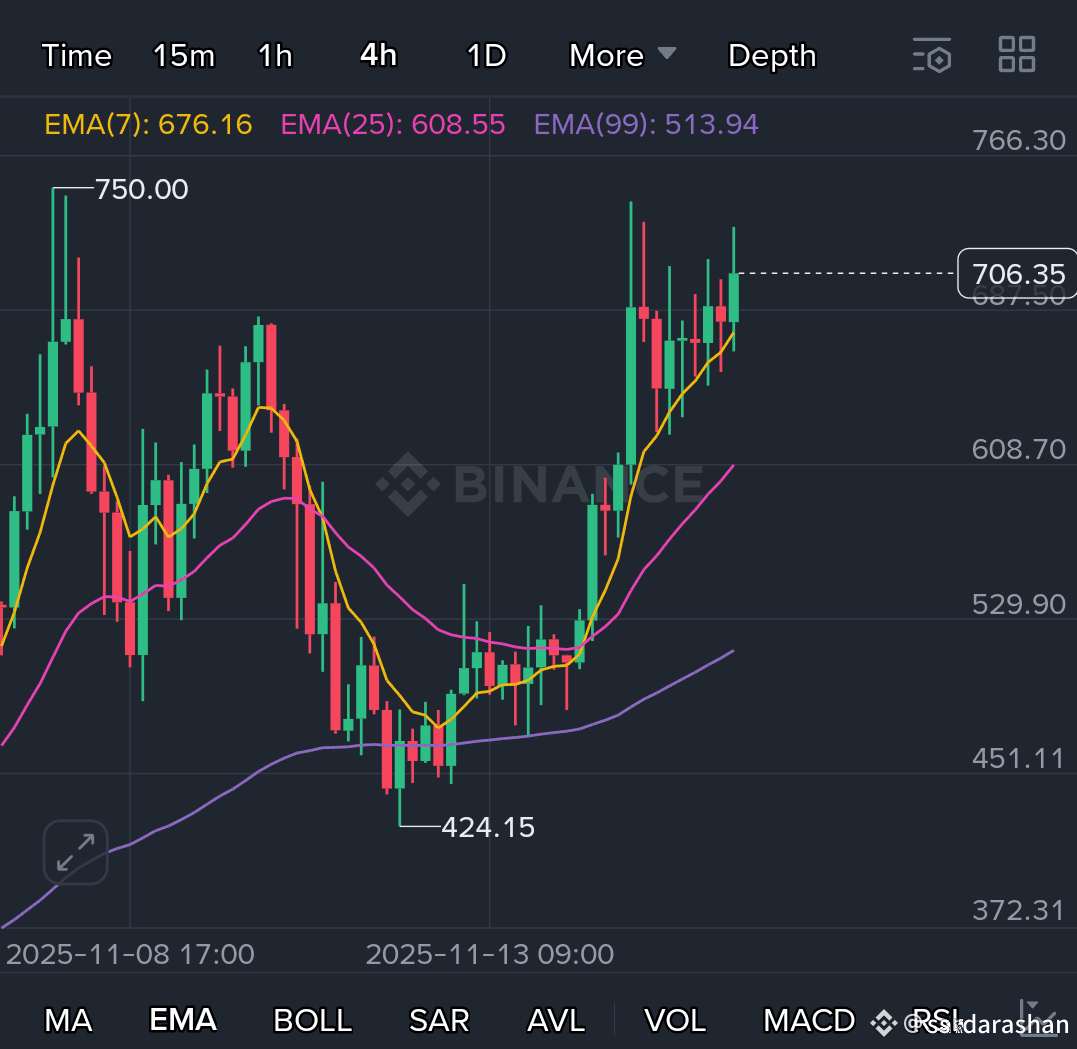Switch to the 15m timeframe

[183, 56]
